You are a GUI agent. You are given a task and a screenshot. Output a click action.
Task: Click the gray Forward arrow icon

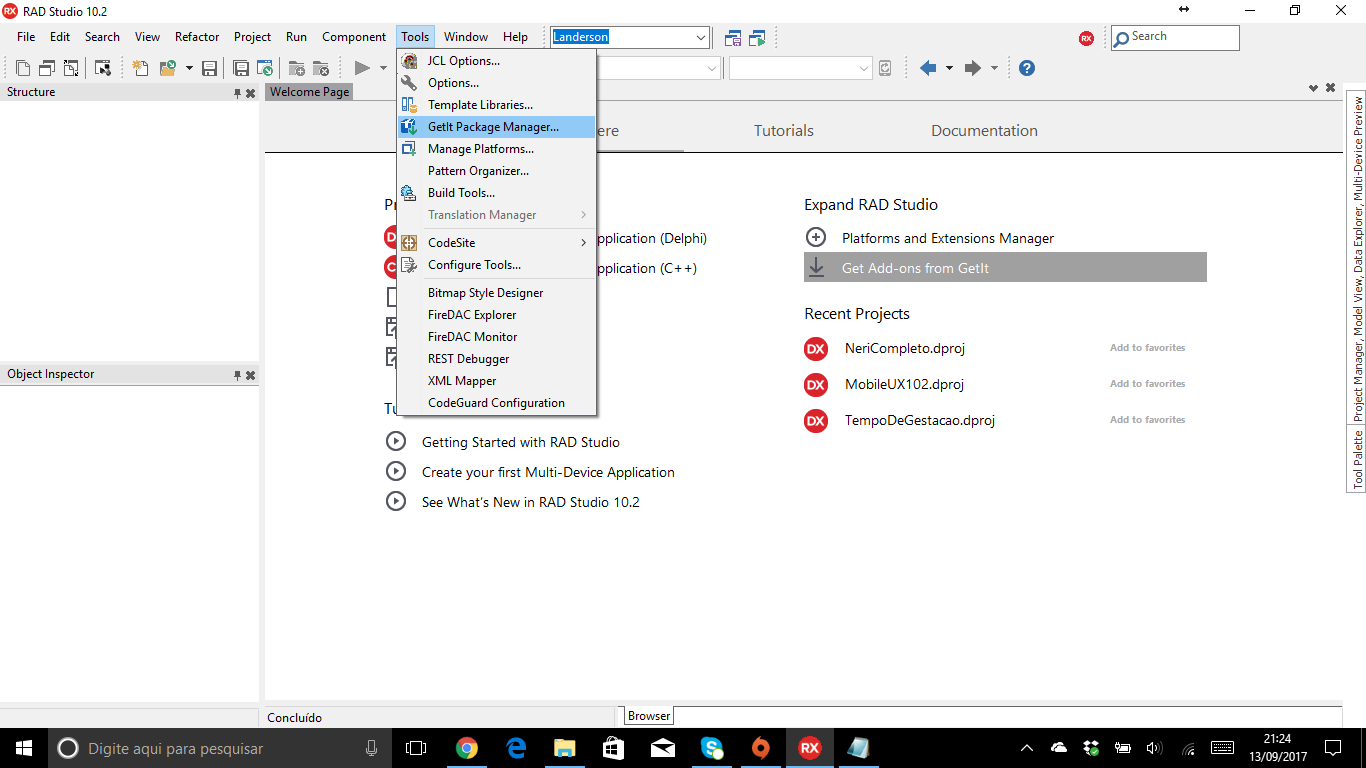click(972, 68)
